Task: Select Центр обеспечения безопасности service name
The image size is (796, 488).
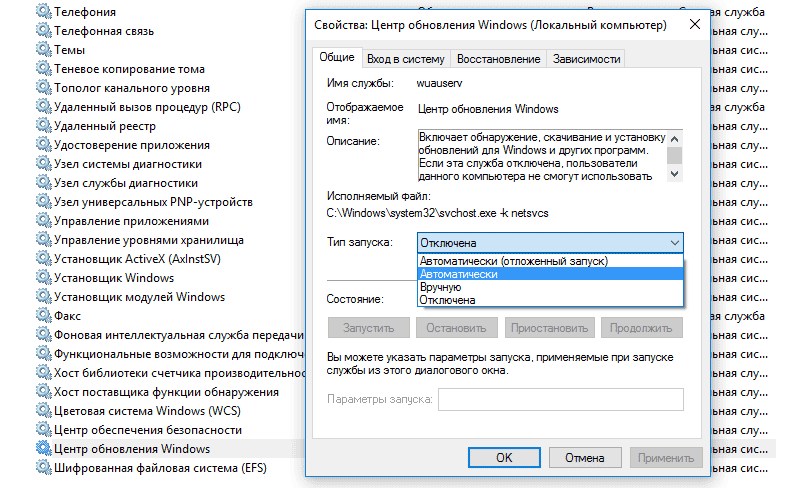Action: coord(148,430)
